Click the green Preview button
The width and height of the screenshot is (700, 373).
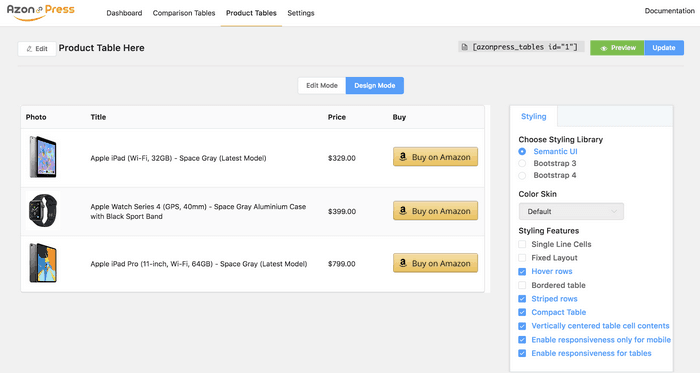click(617, 48)
